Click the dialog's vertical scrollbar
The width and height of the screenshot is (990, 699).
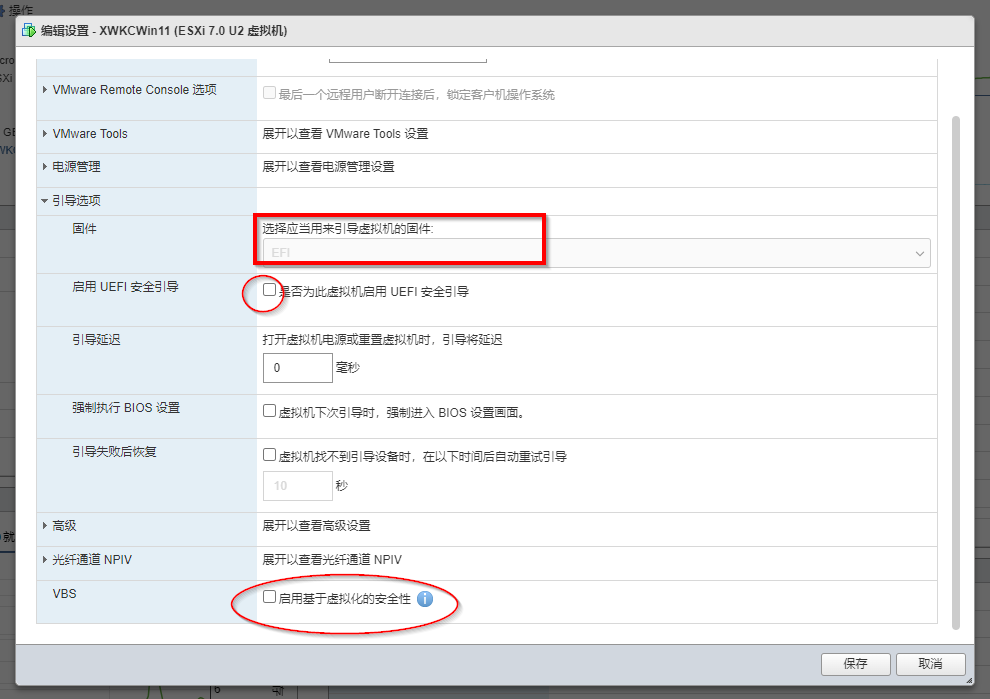pos(955,373)
